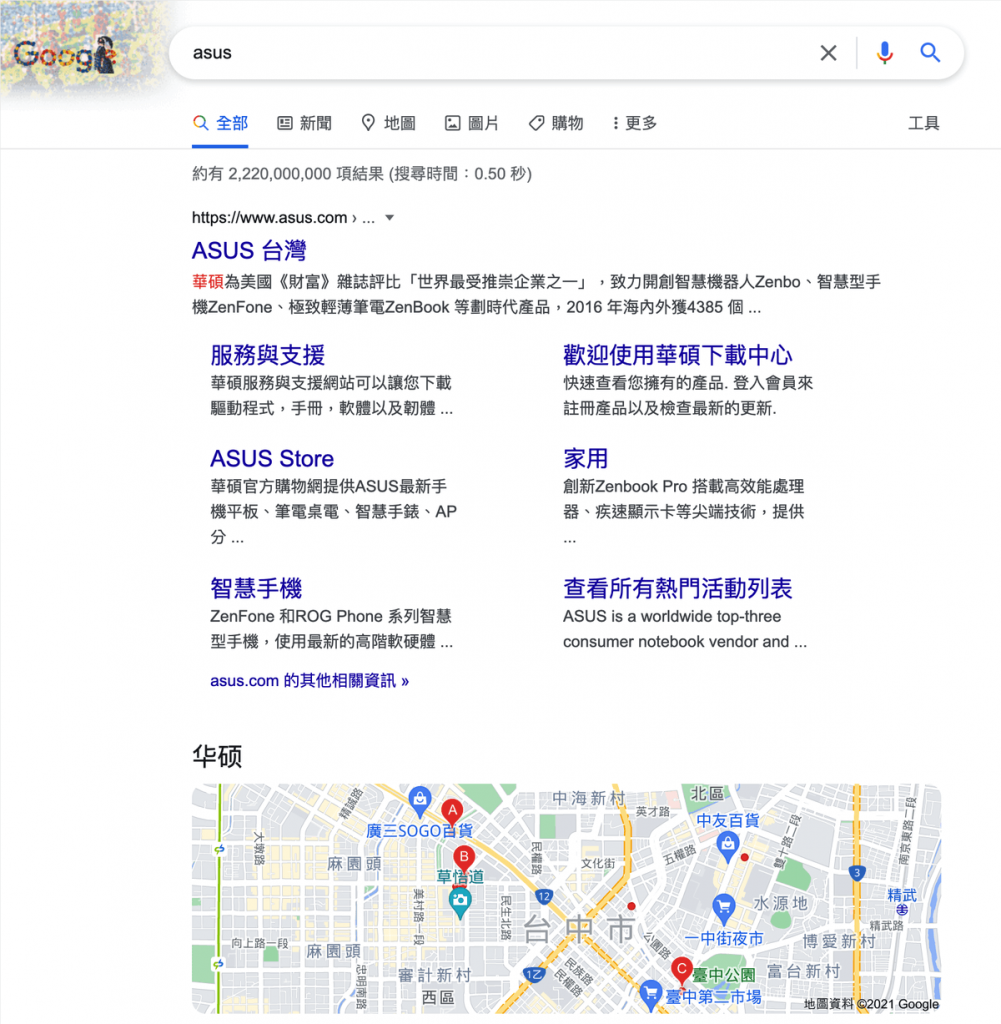Click map pin A
The width and height of the screenshot is (1001, 1024).
(452, 810)
